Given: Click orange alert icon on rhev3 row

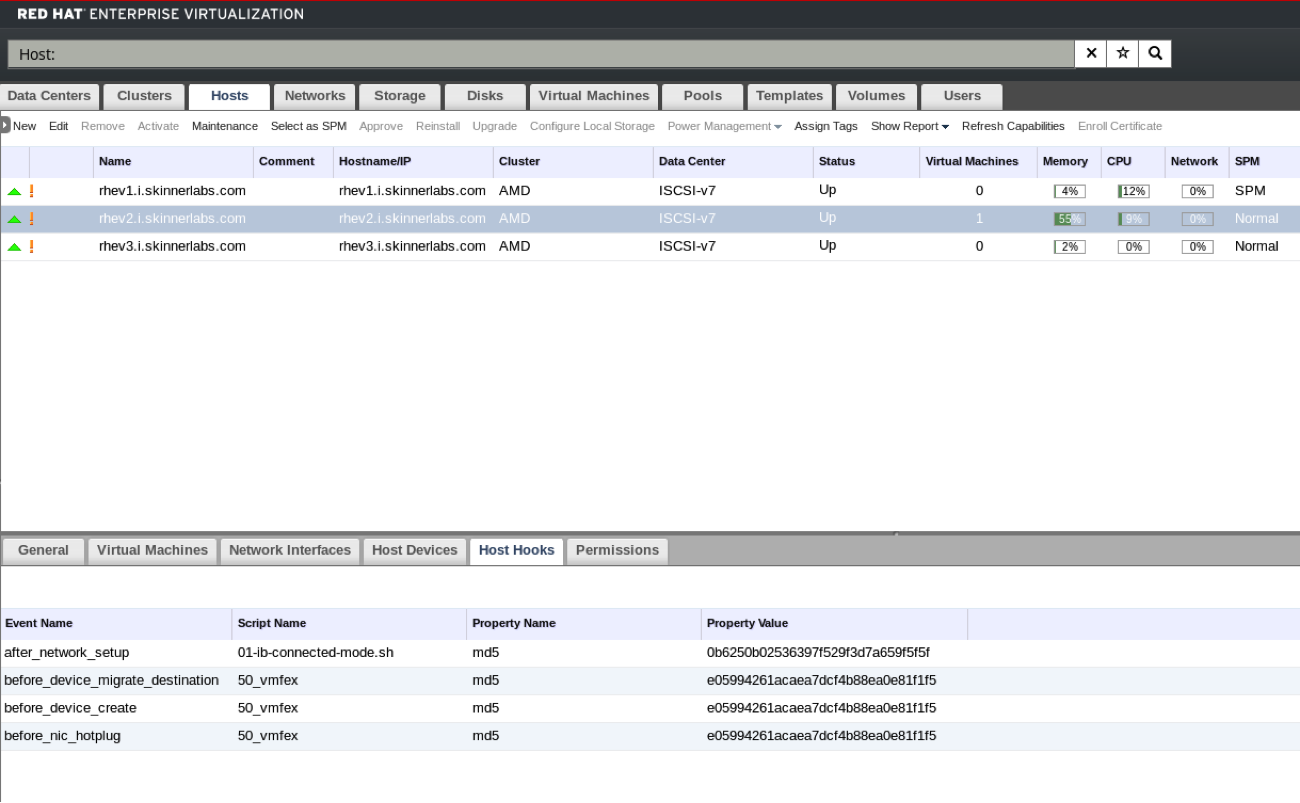Looking at the screenshot, I should coord(31,247).
